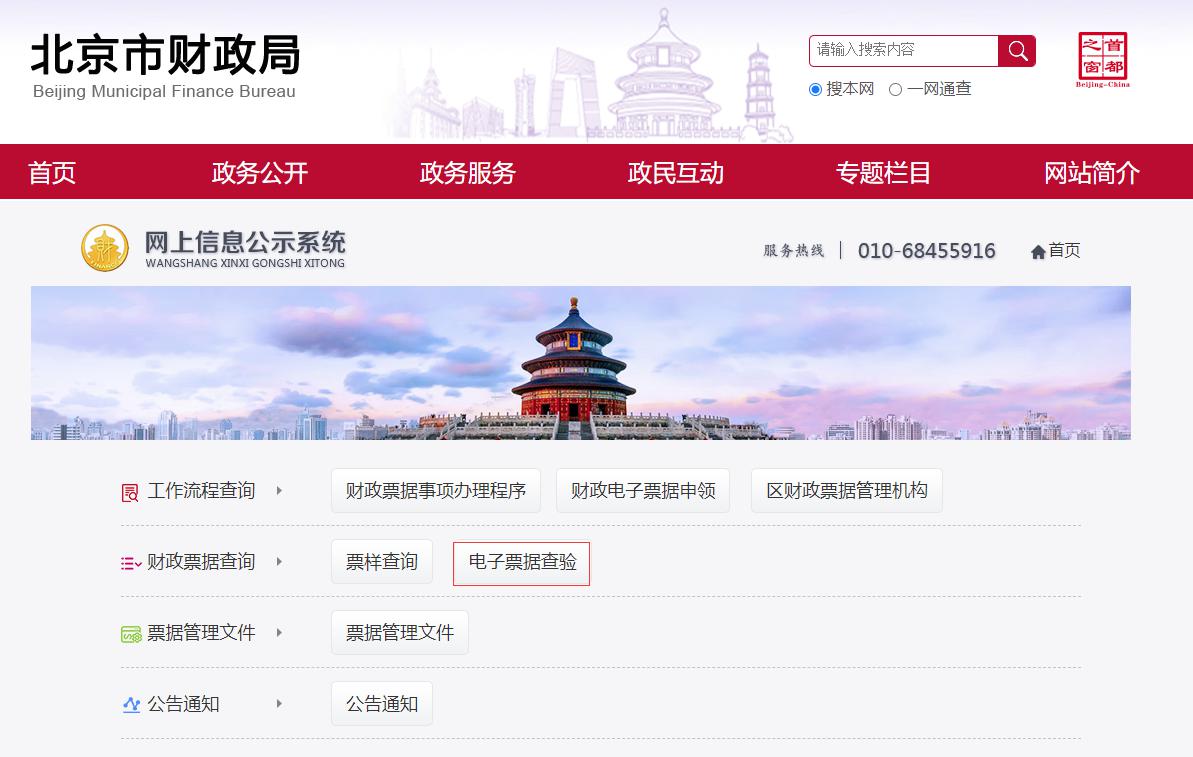Click the 工作流程查询 document search icon
This screenshot has height=757, width=1193.
pyautogui.click(x=130, y=492)
